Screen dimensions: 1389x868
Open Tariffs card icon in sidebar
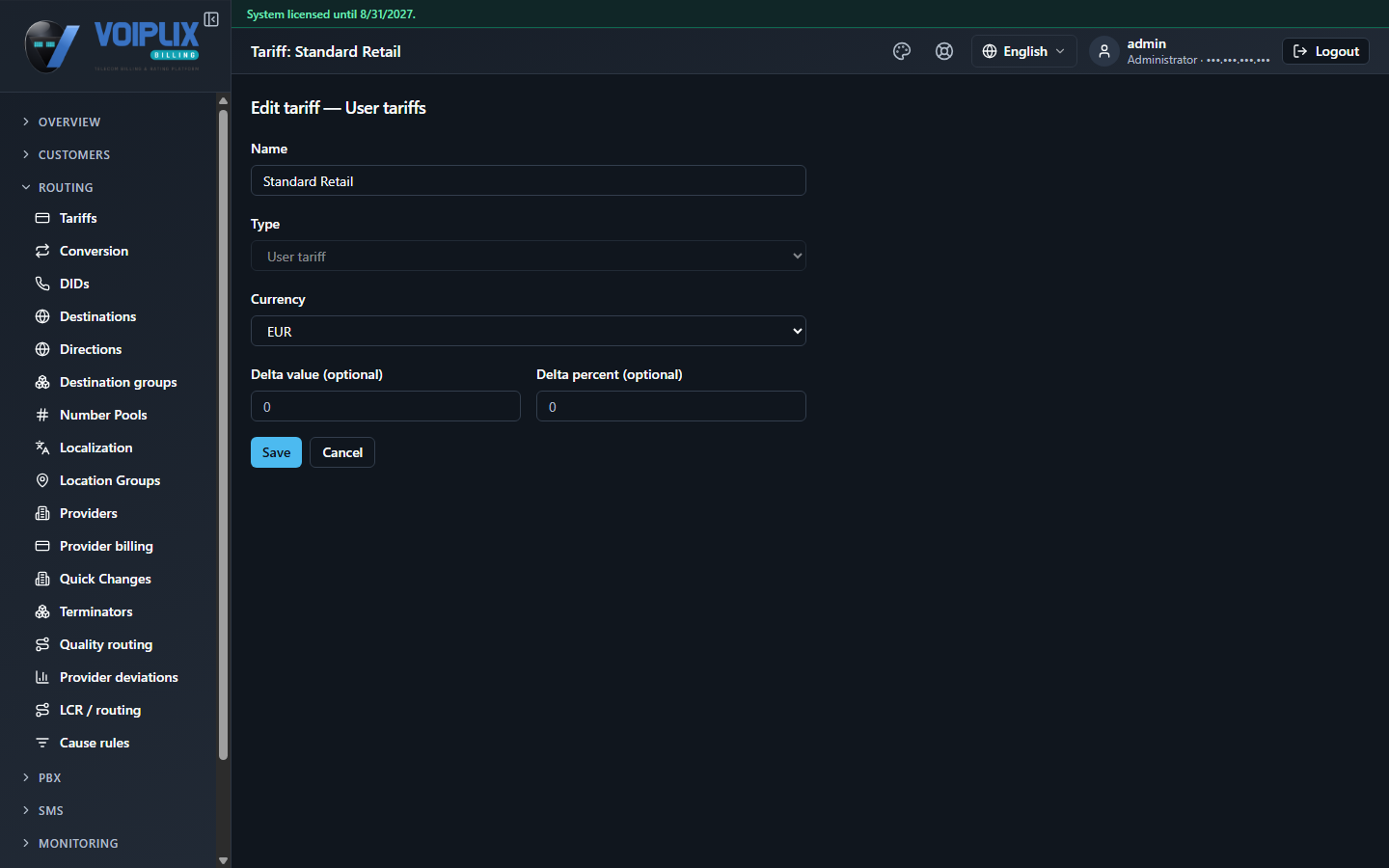coord(42,218)
